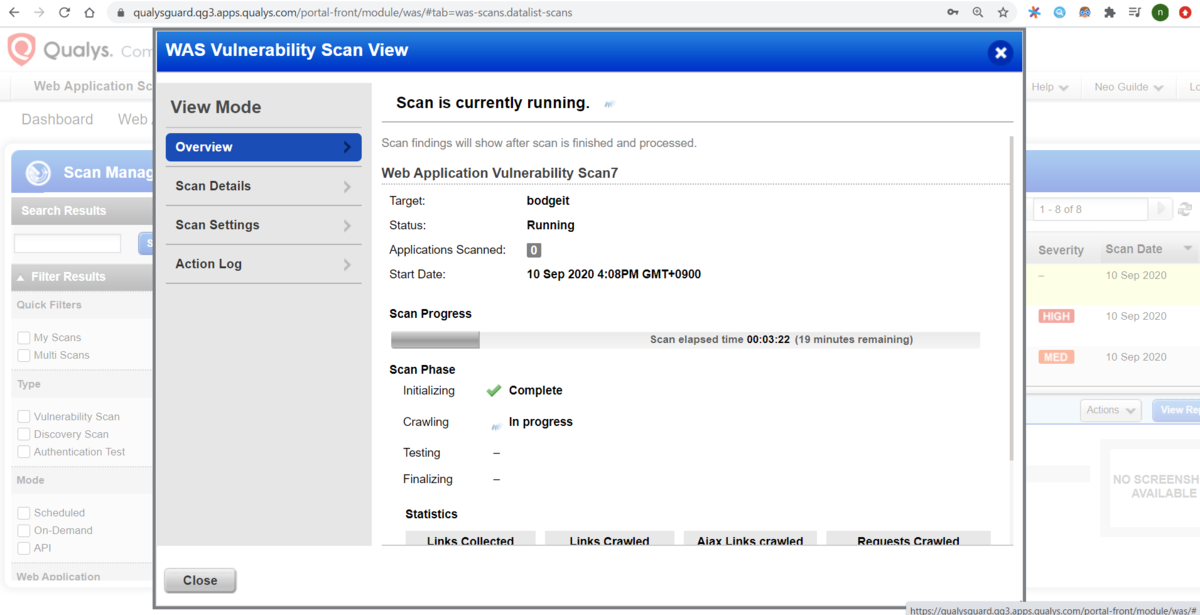Click the Crawling in-progress spinner

(x=496, y=425)
